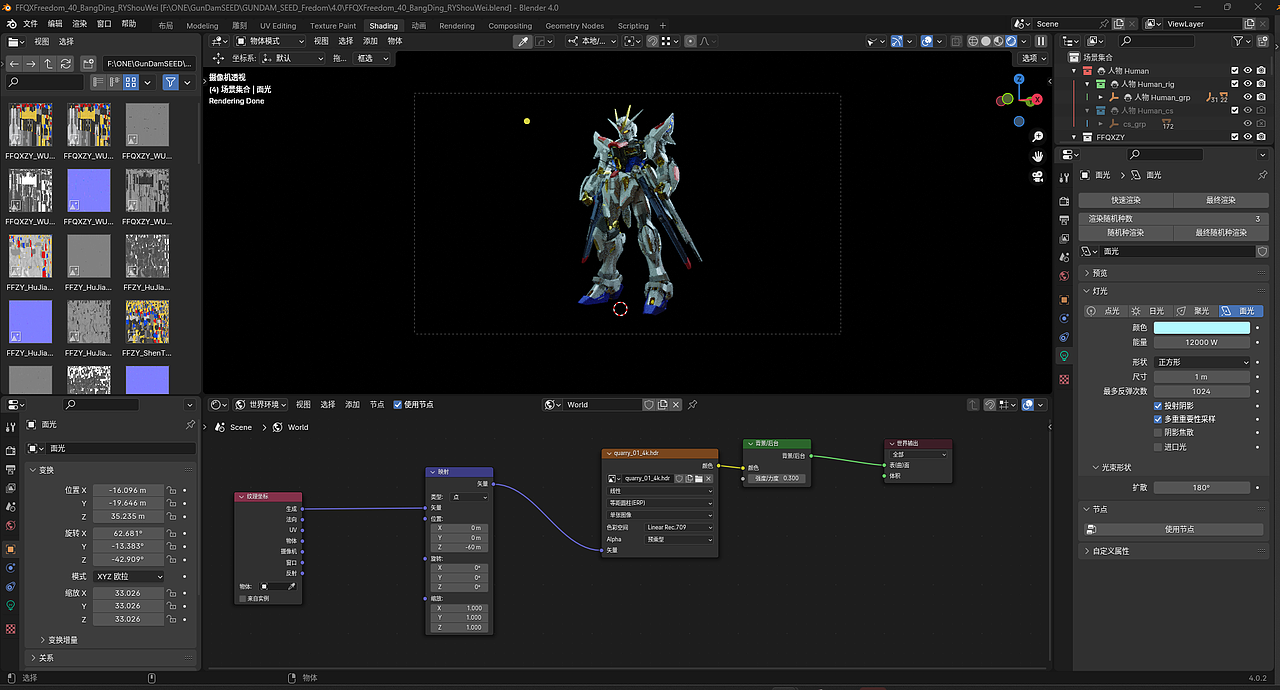The width and height of the screenshot is (1280, 690).
Task: Click the 快速渲染 button
Action: pyautogui.click(x=1125, y=200)
